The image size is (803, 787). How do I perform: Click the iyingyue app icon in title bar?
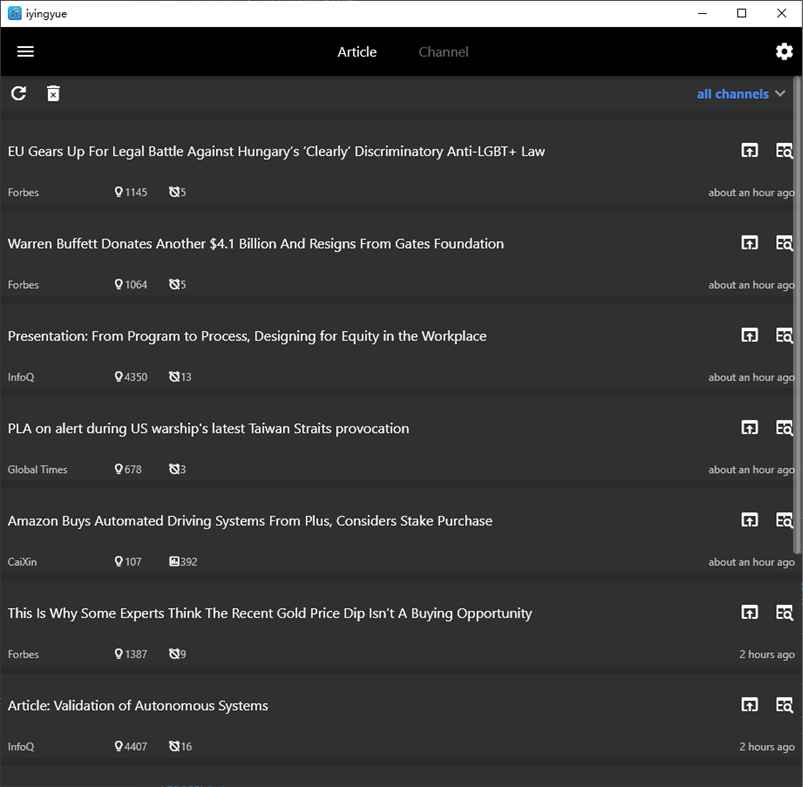(14, 13)
